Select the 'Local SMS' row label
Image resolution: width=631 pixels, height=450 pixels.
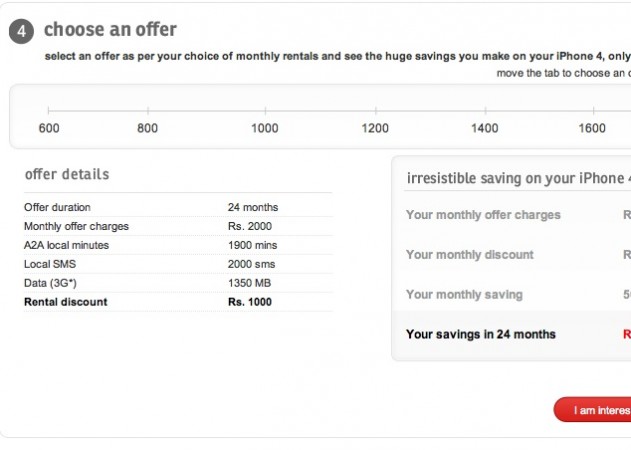point(51,264)
